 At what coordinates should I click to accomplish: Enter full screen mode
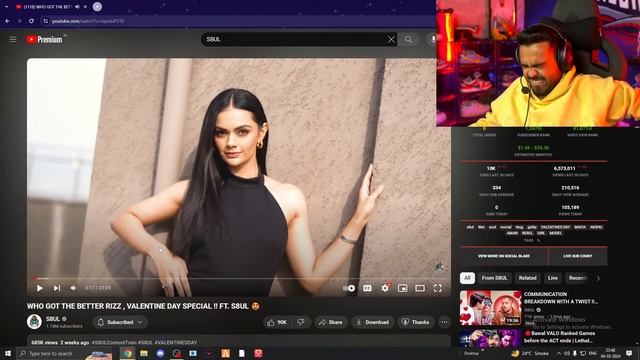pos(438,288)
